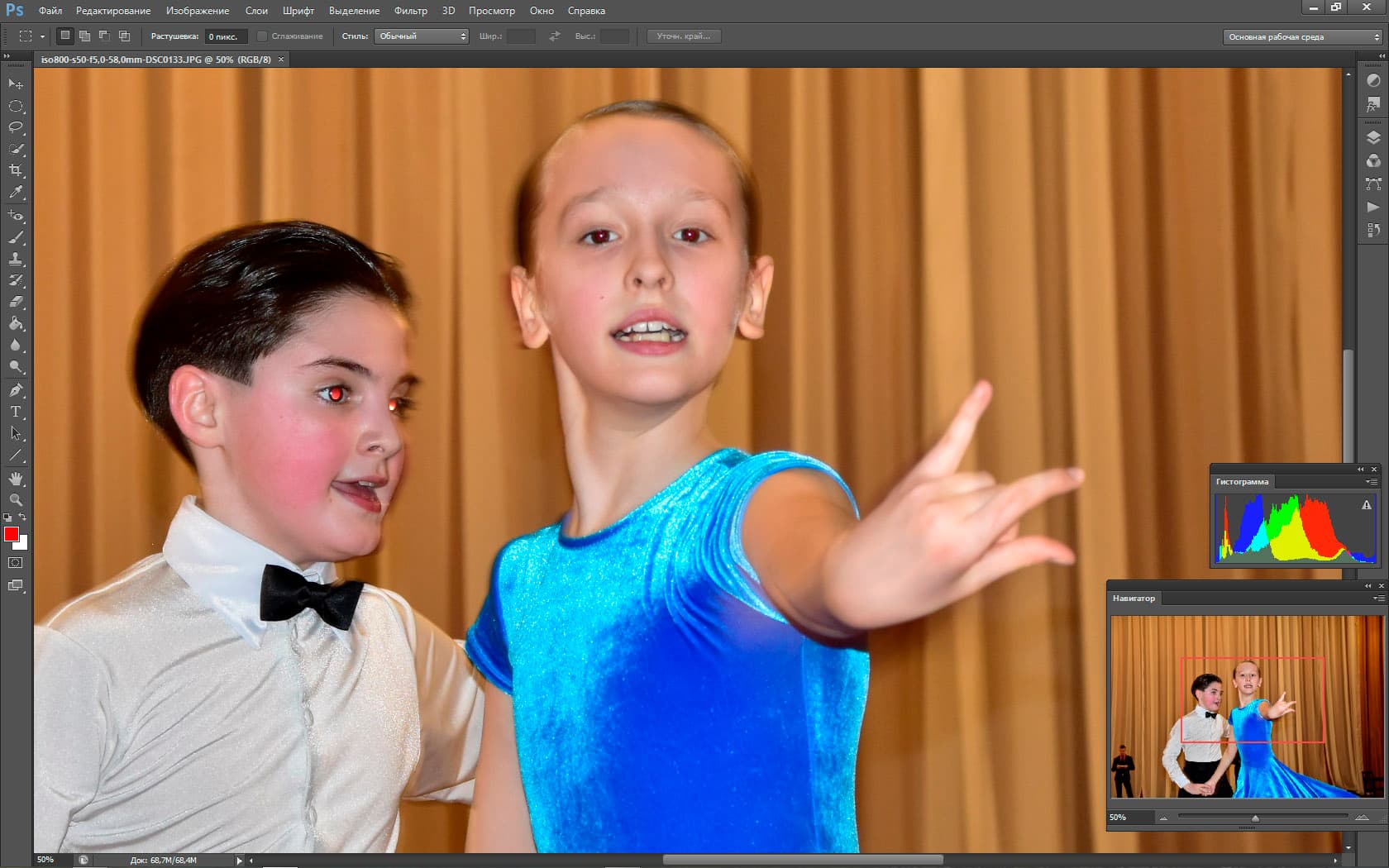Choose Intersect with selection mode

pos(124,36)
